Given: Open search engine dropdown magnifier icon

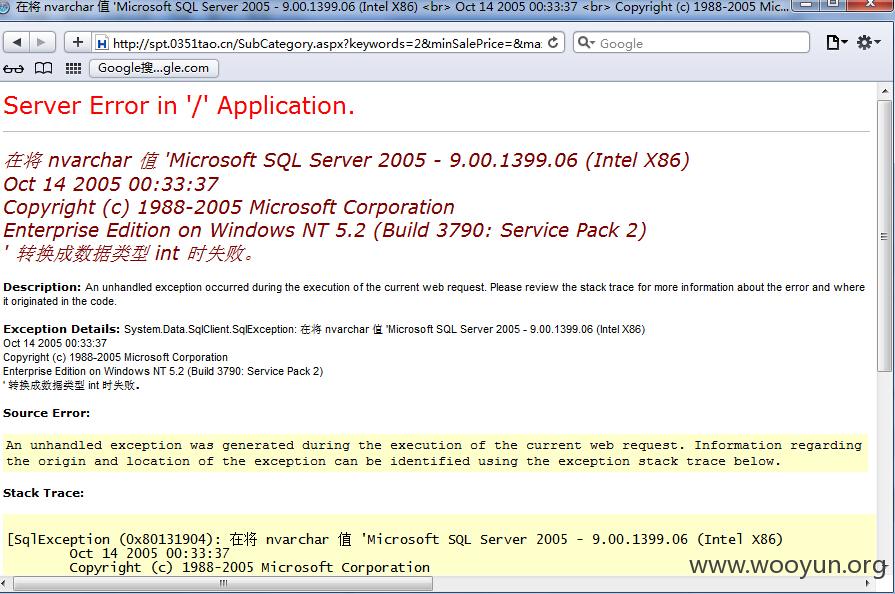Looking at the screenshot, I should click(586, 43).
